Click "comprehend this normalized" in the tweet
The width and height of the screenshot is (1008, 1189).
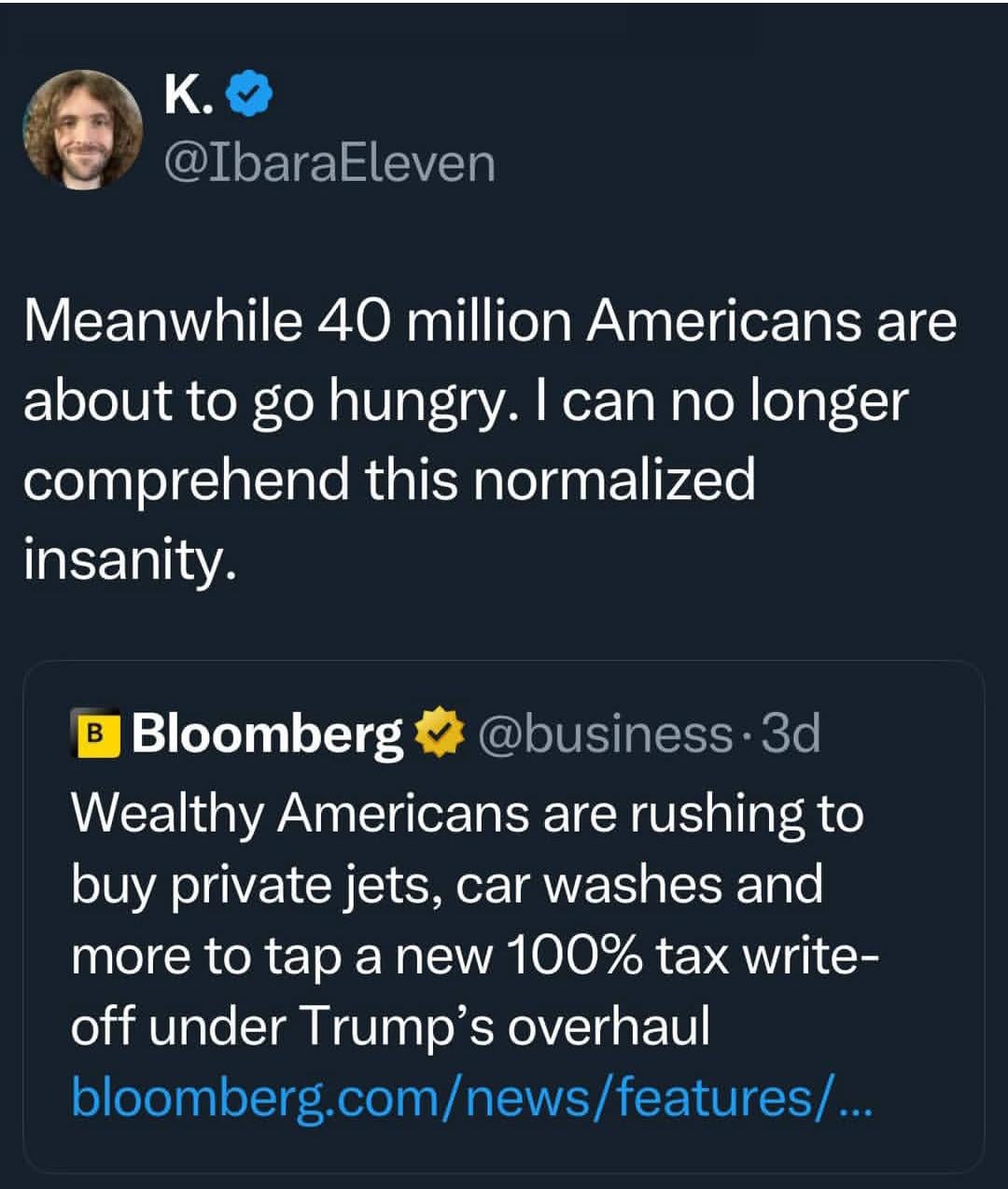[x=388, y=480]
